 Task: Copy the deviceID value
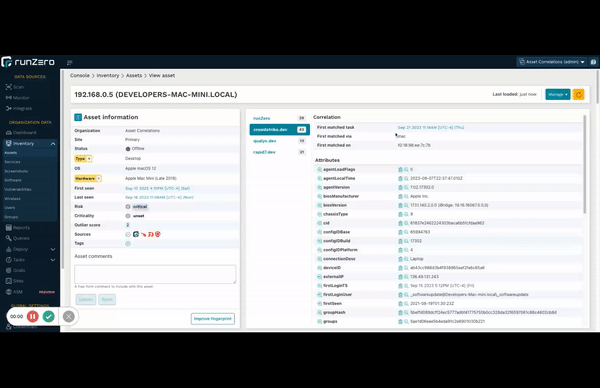pos(400,268)
